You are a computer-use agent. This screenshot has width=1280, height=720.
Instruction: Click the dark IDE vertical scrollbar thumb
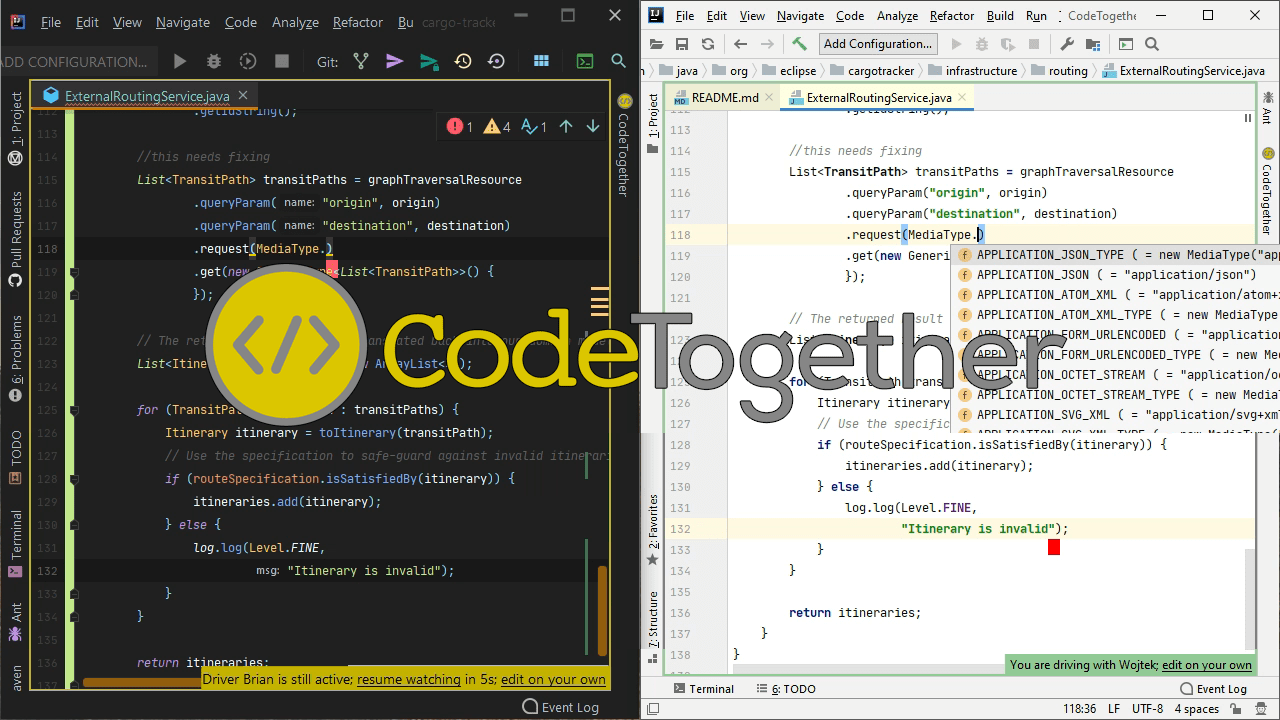pos(602,611)
